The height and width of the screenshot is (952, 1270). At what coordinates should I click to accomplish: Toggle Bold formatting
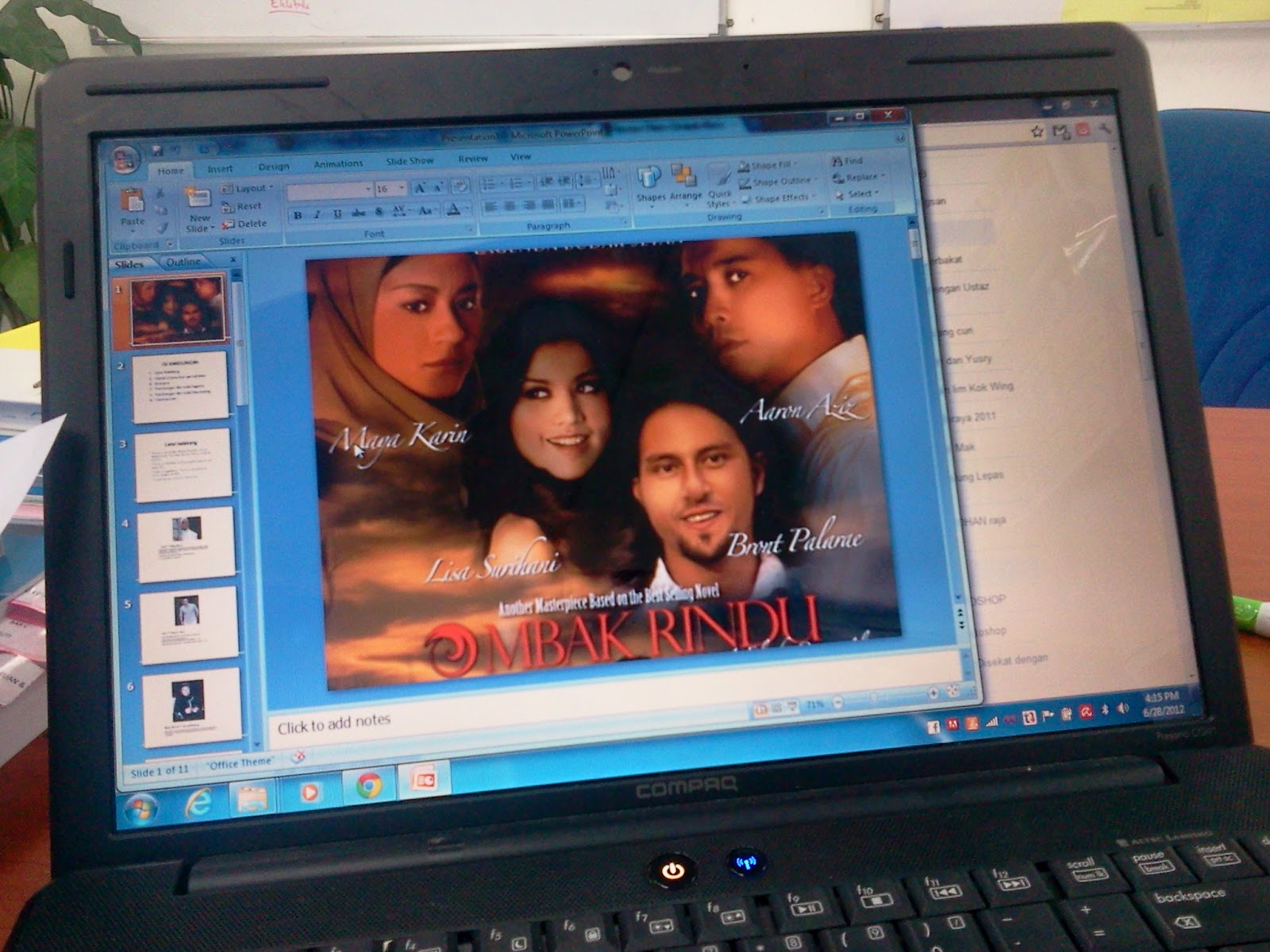298,215
